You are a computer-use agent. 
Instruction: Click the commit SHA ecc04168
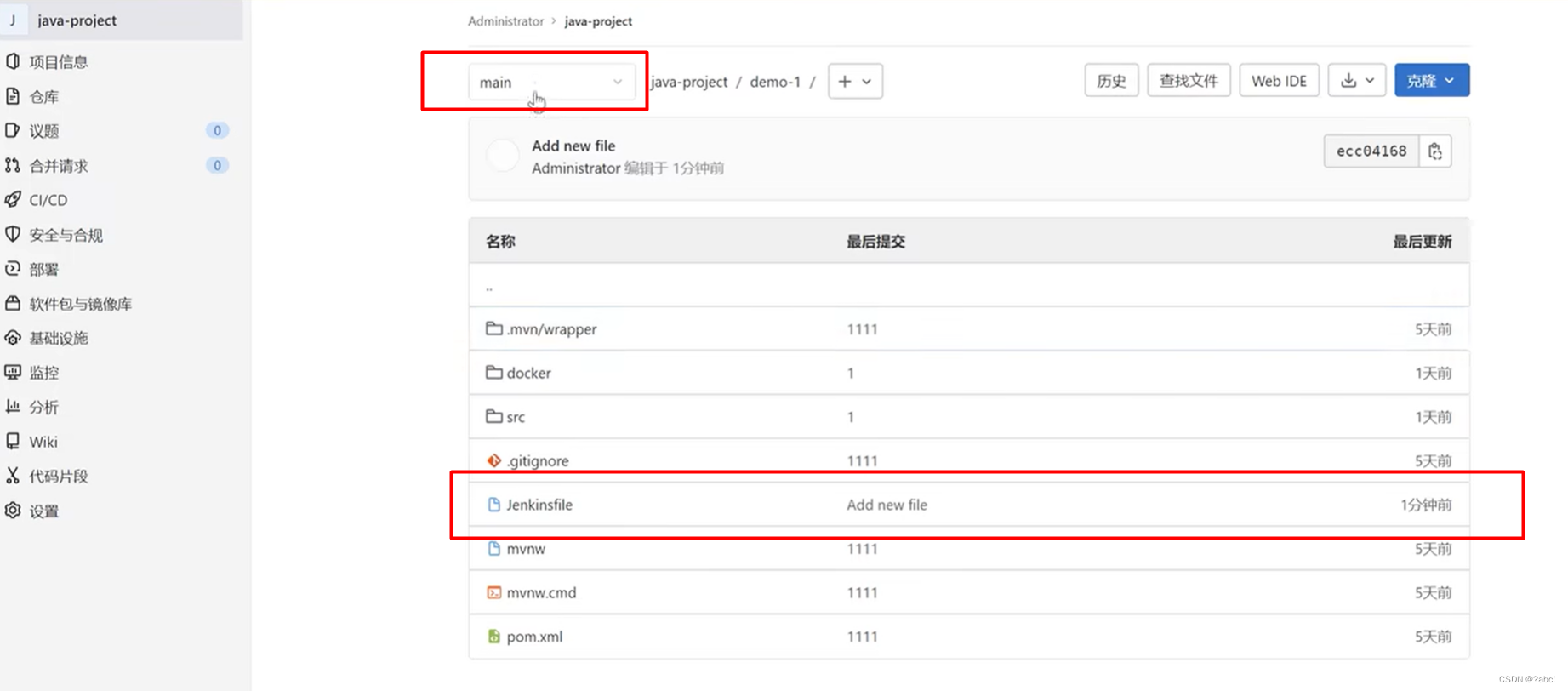(1371, 151)
